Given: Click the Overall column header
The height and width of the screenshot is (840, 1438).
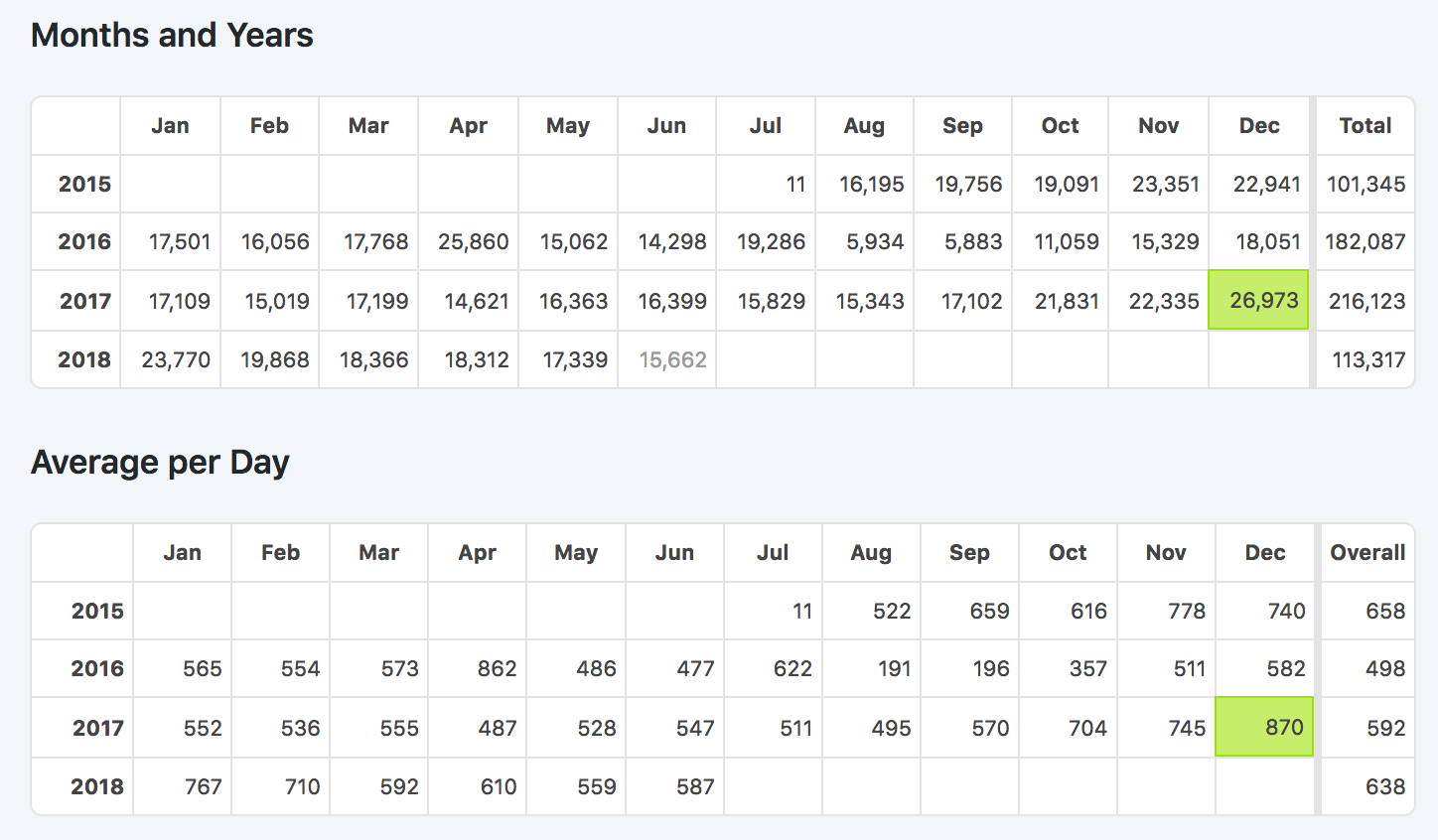Looking at the screenshot, I should pos(1366,552).
